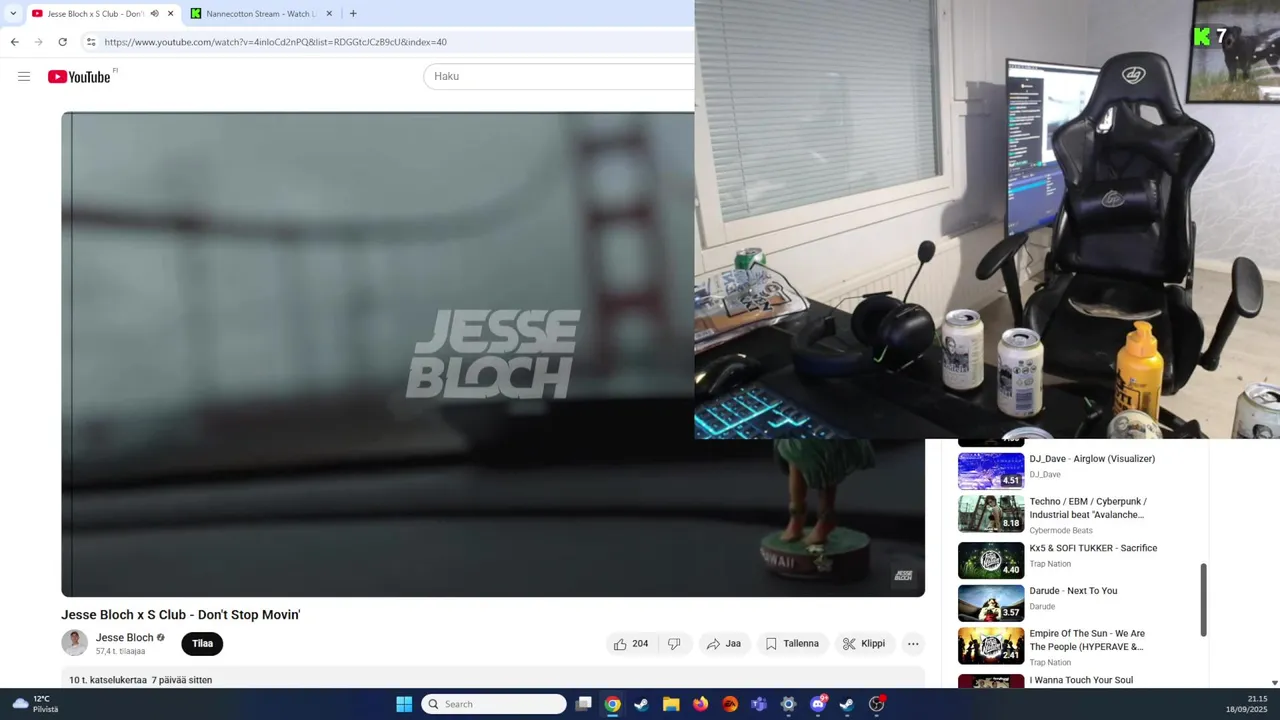Click the Windows taskbar Search box
The width and height of the screenshot is (1280, 720).
pyautogui.click(x=494, y=704)
